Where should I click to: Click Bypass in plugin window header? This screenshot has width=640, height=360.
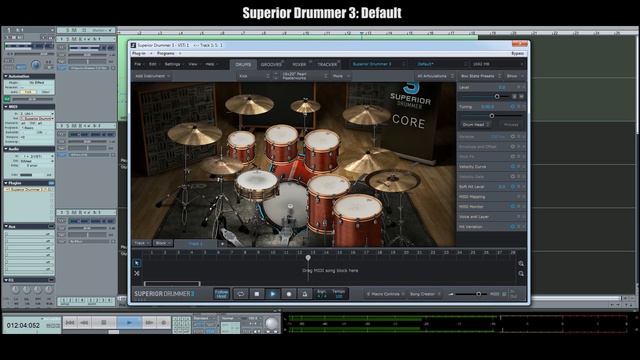[x=518, y=53]
